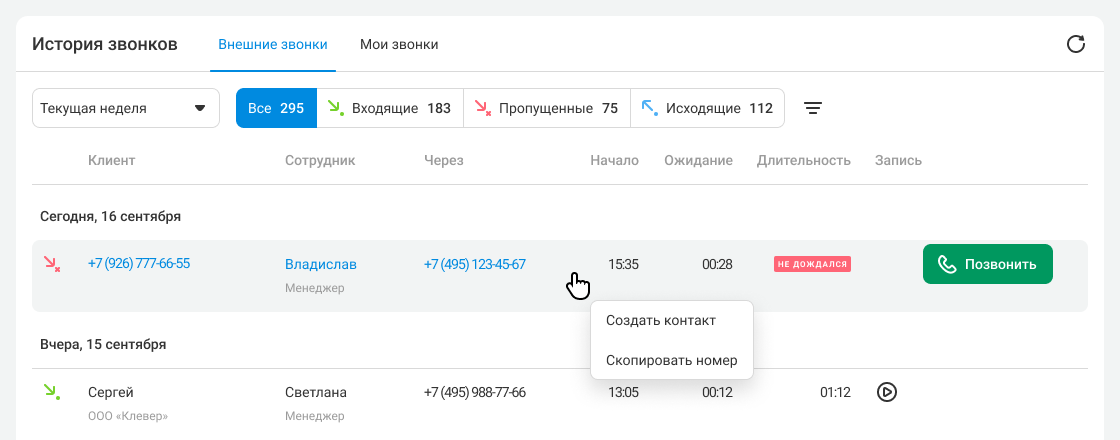Open the Текущая неделя period dropdown

126,108
